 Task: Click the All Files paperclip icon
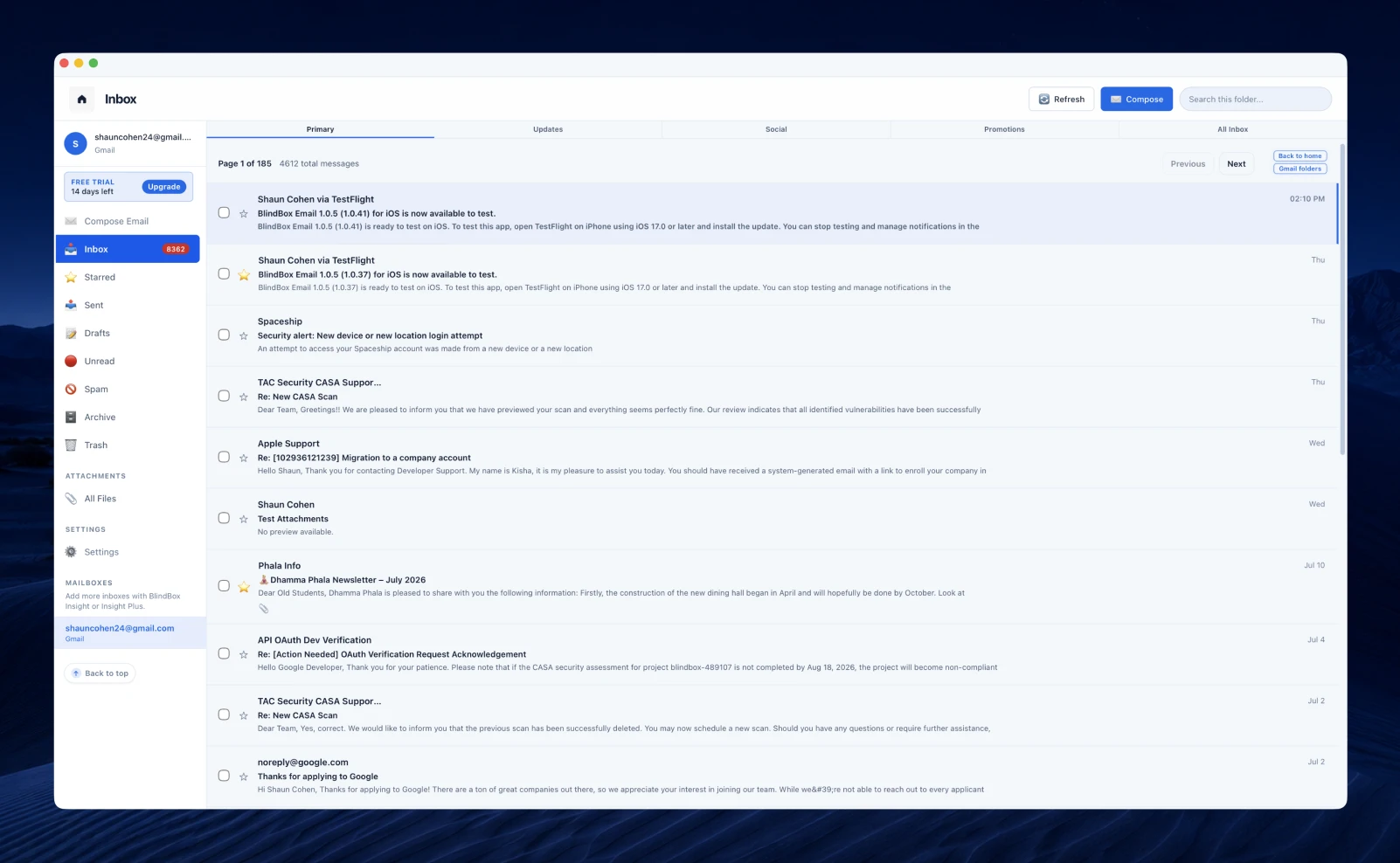[71, 499]
